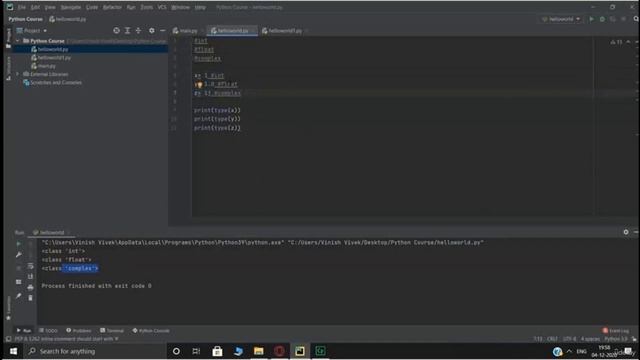Expand the External Libraries node
Viewport: 640px width, 360px height.
coord(18,74)
